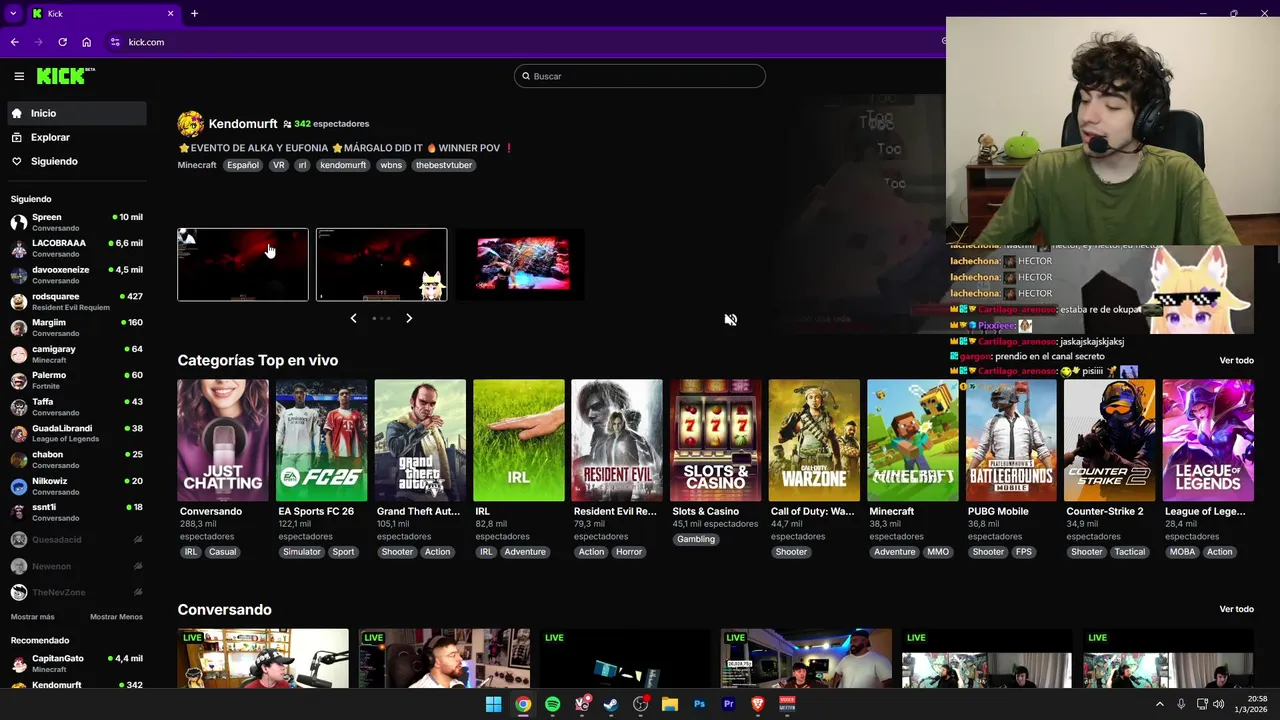Open the Call of Duty Warzone category
1280x720 pixels.
(814, 440)
